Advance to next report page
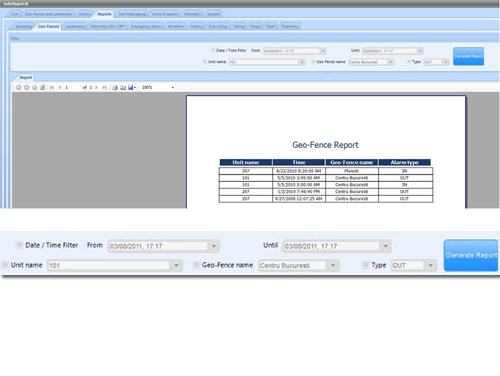Screen dimensions: 500x376 click(96, 87)
